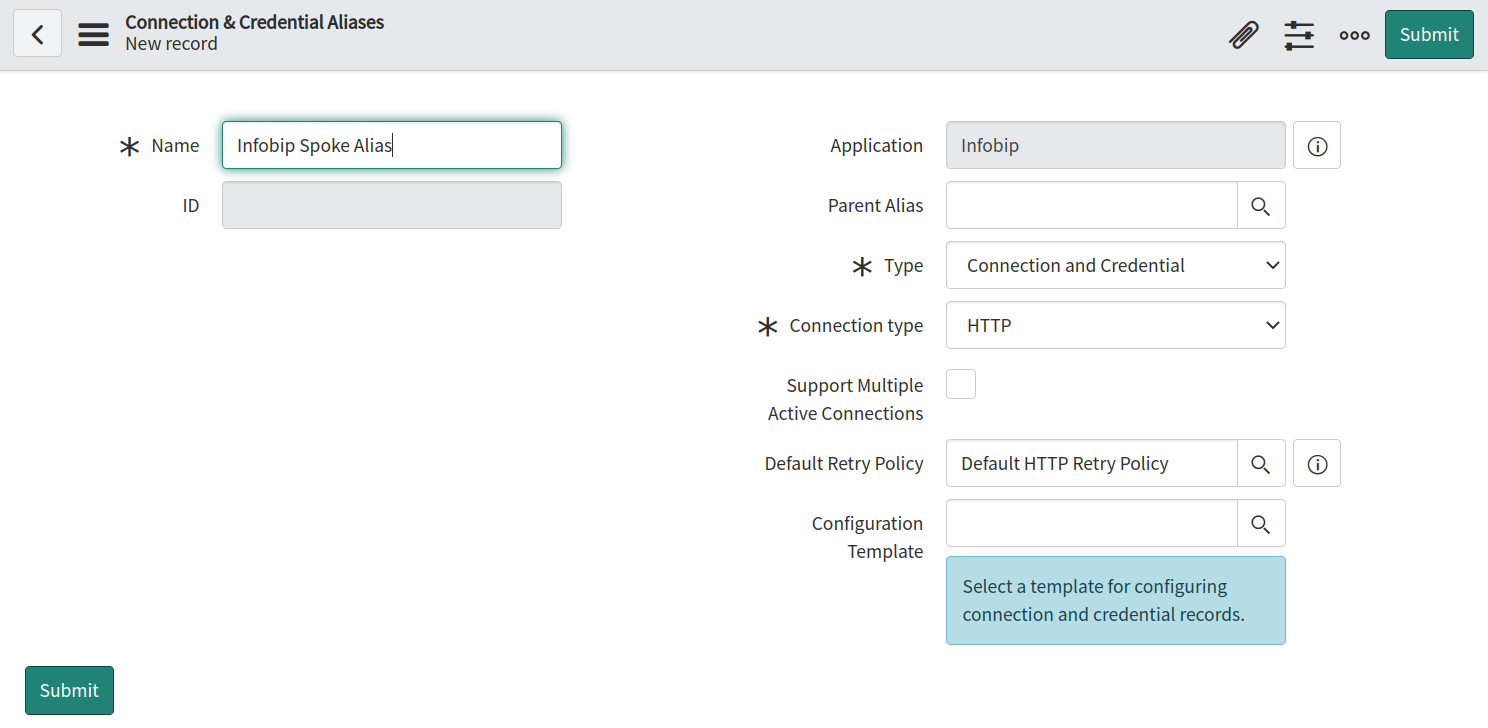Click Default Retry Policy lookup magnifier
1488x728 pixels.
1260,464
